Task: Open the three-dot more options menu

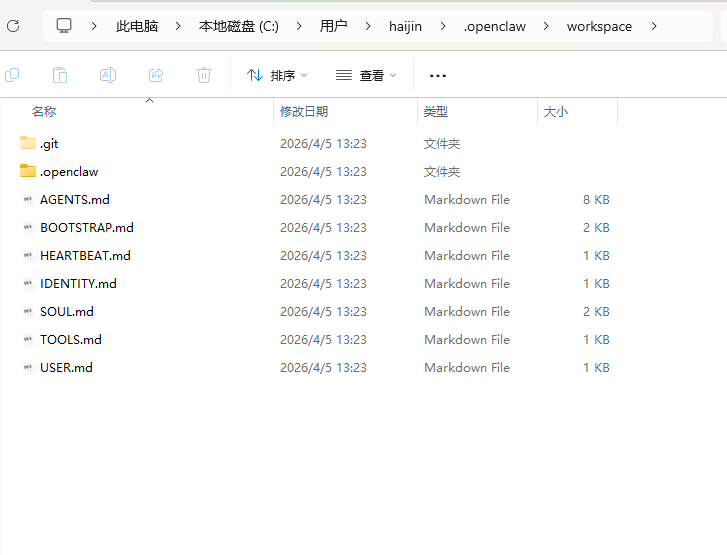Action: (x=437, y=75)
